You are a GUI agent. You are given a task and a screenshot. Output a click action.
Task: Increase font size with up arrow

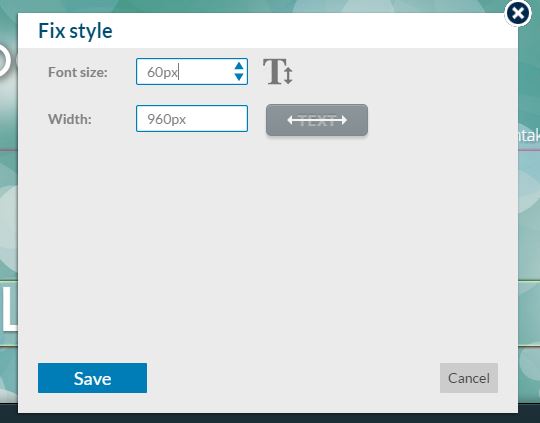[239, 66]
